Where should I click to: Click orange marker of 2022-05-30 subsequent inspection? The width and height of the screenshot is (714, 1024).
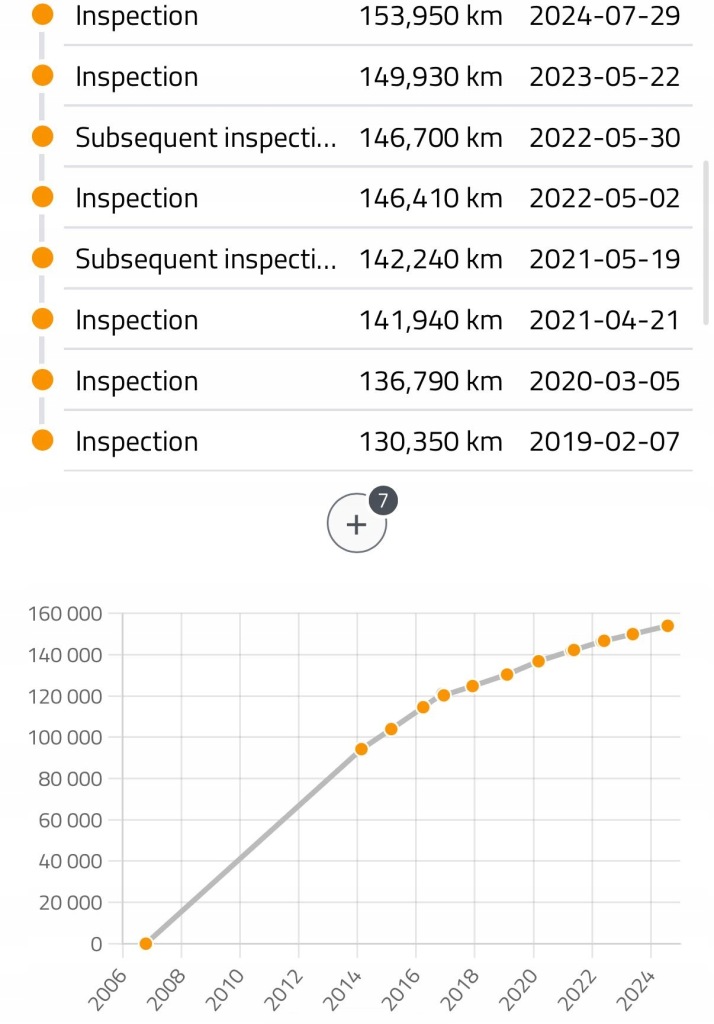(x=42, y=136)
